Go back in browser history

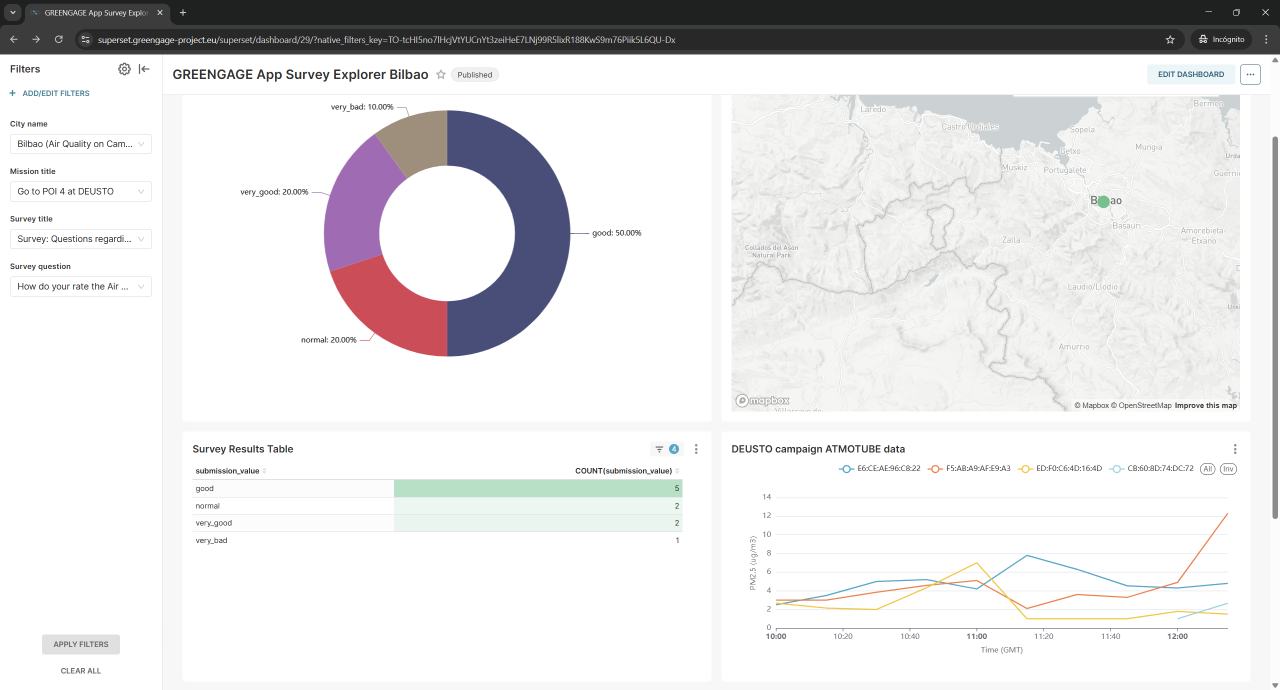[14, 39]
